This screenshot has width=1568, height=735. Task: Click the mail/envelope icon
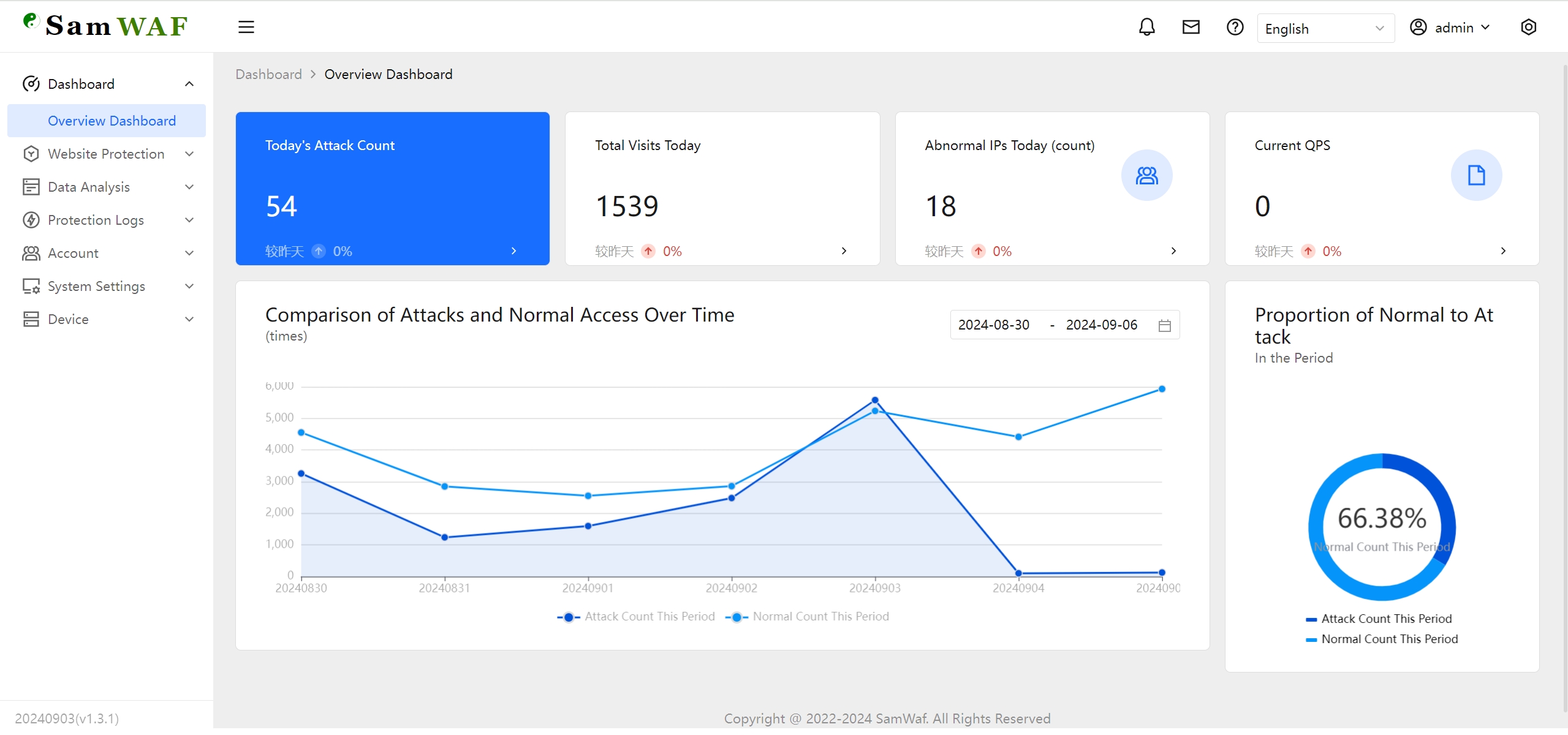(x=1191, y=27)
